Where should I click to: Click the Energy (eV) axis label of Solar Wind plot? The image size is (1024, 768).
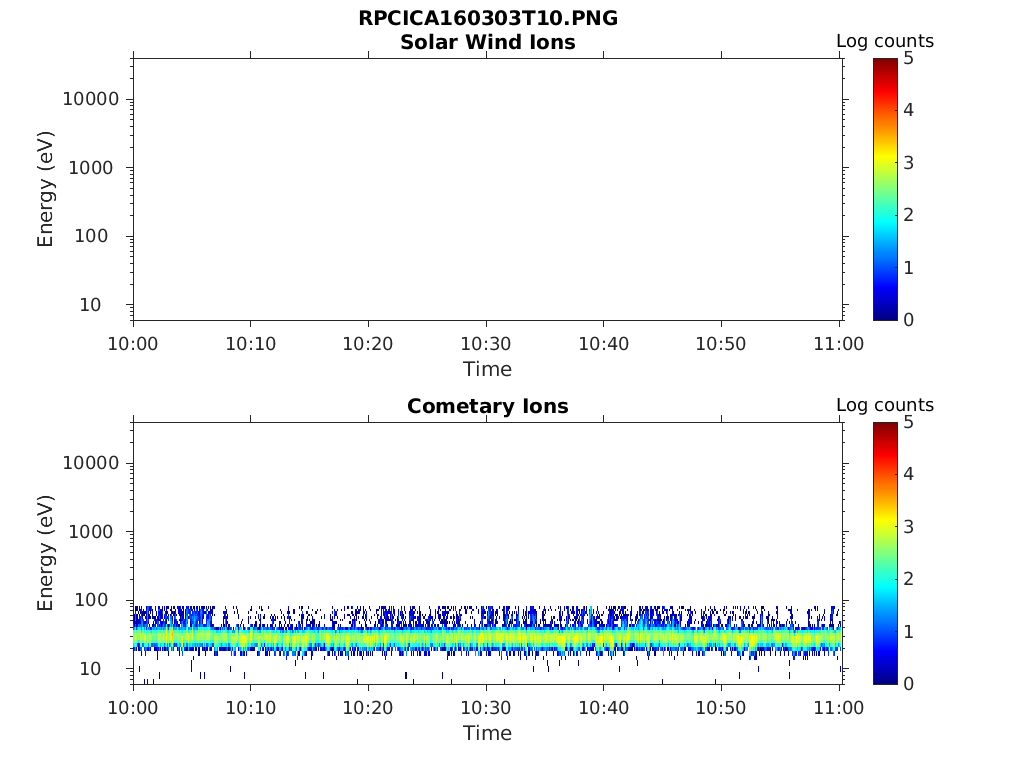click(45, 189)
